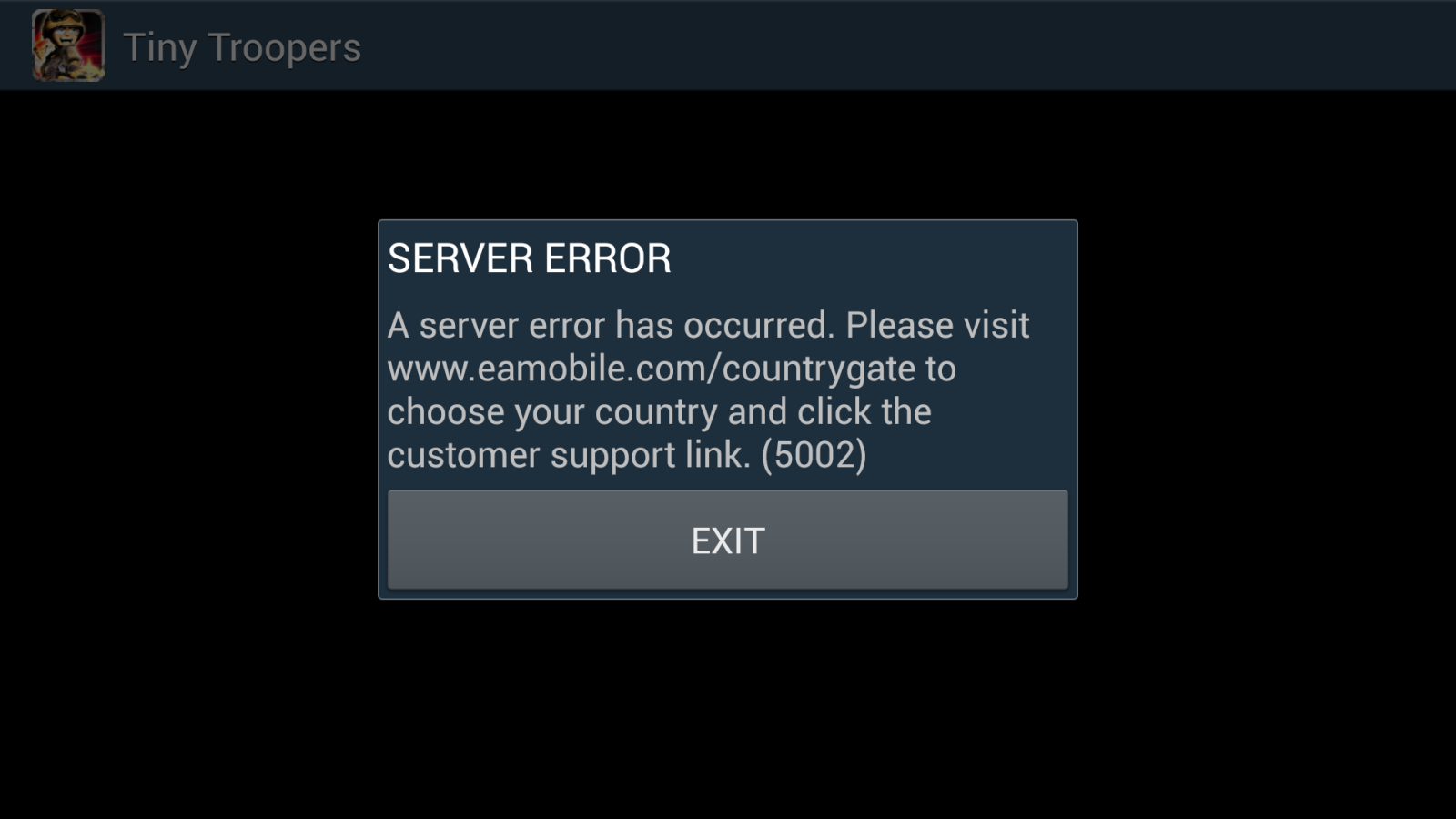Click the word ERROR in dialog title
The height and width of the screenshot is (819, 1456).
point(608,258)
